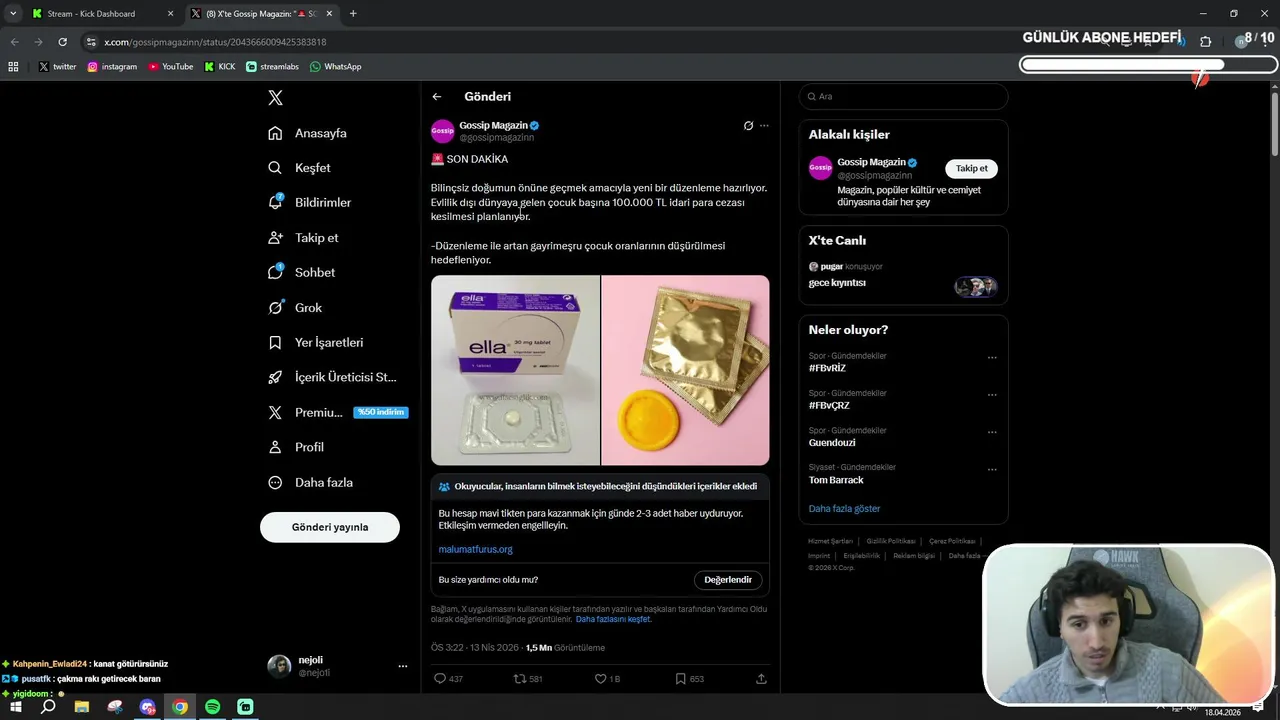1280x720 pixels.
Task: Open Grok assistant
Action: [296, 307]
